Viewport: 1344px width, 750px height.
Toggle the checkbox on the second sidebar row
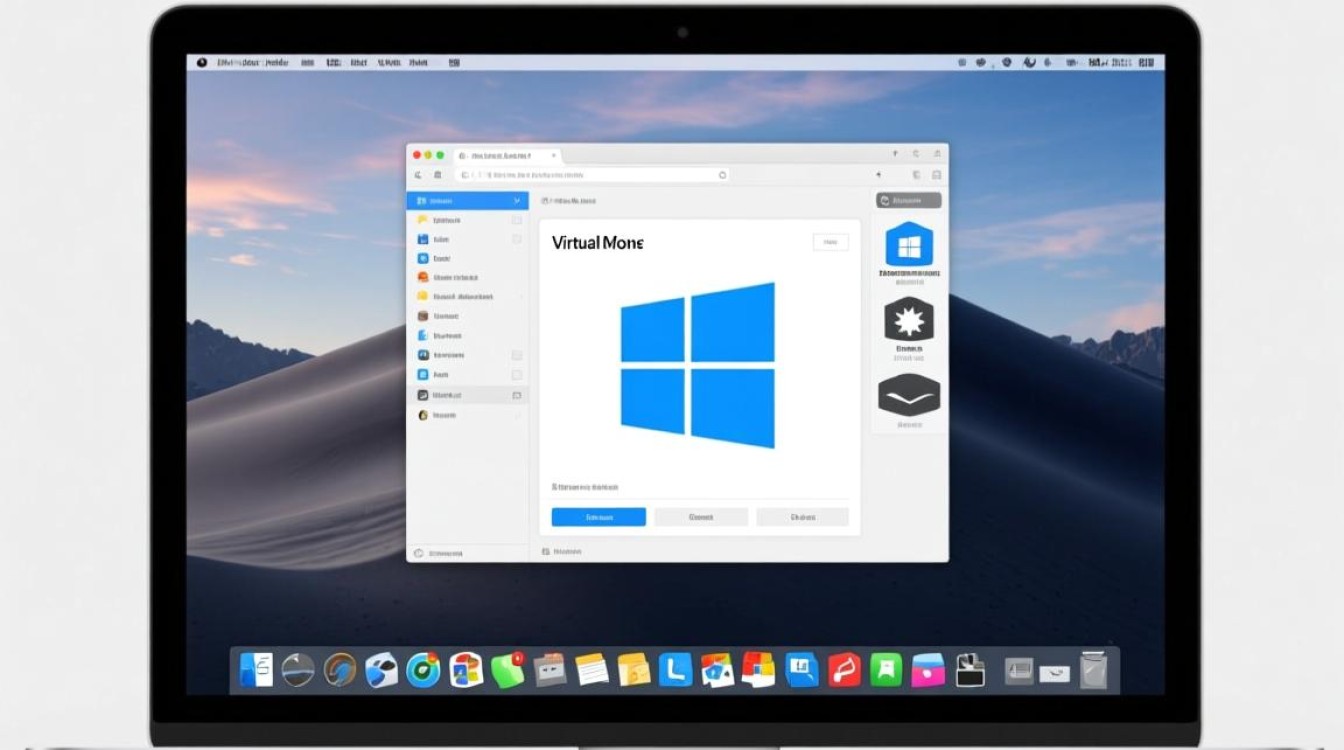pyautogui.click(x=517, y=220)
